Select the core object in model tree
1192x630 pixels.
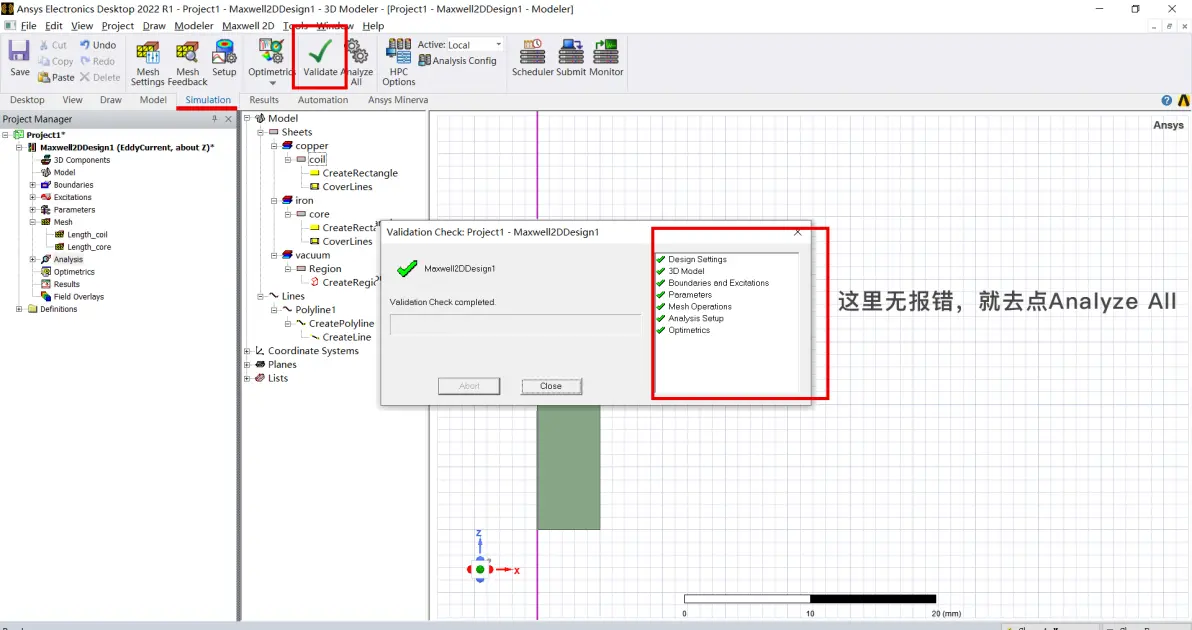click(319, 214)
